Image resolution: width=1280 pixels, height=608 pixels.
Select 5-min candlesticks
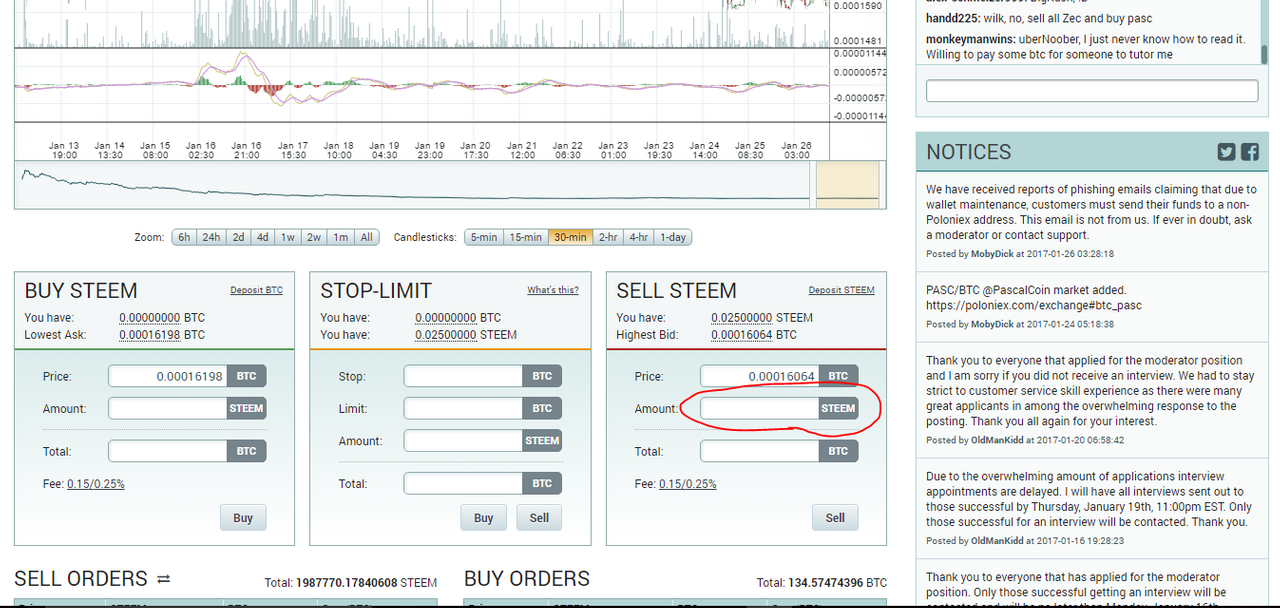[x=483, y=237]
